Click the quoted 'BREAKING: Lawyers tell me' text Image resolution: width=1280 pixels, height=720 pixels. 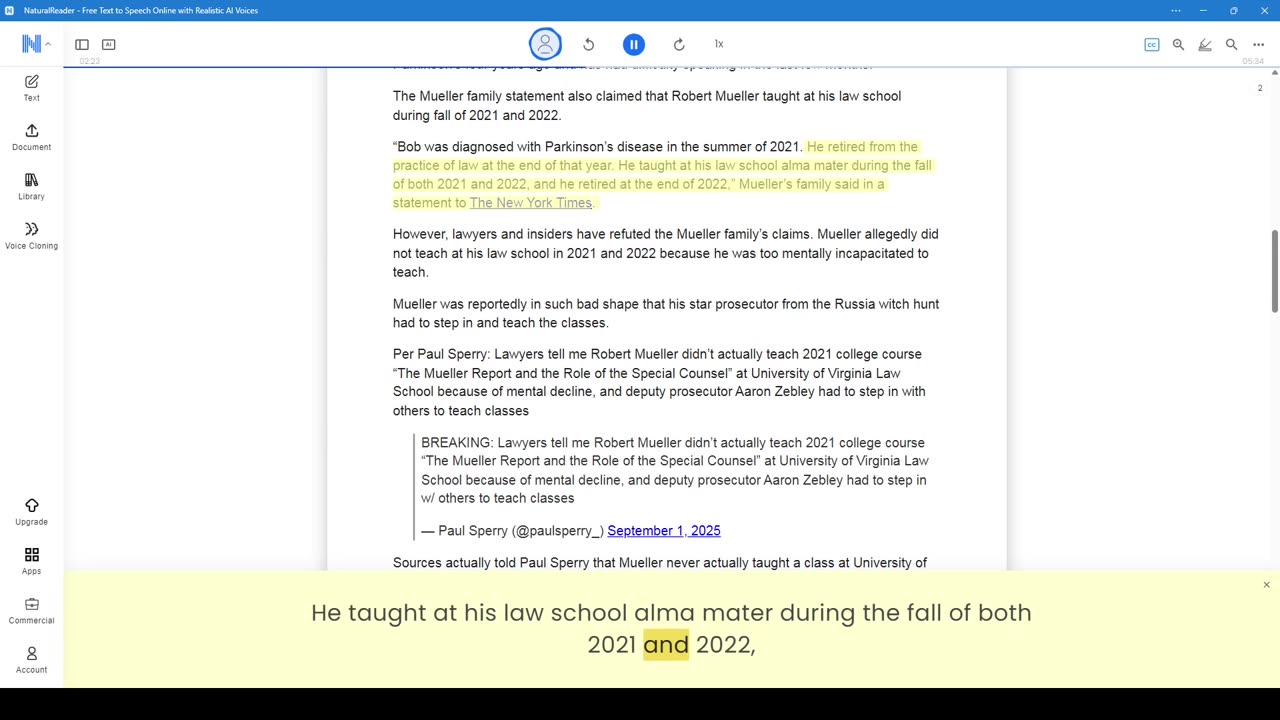pos(675,470)
